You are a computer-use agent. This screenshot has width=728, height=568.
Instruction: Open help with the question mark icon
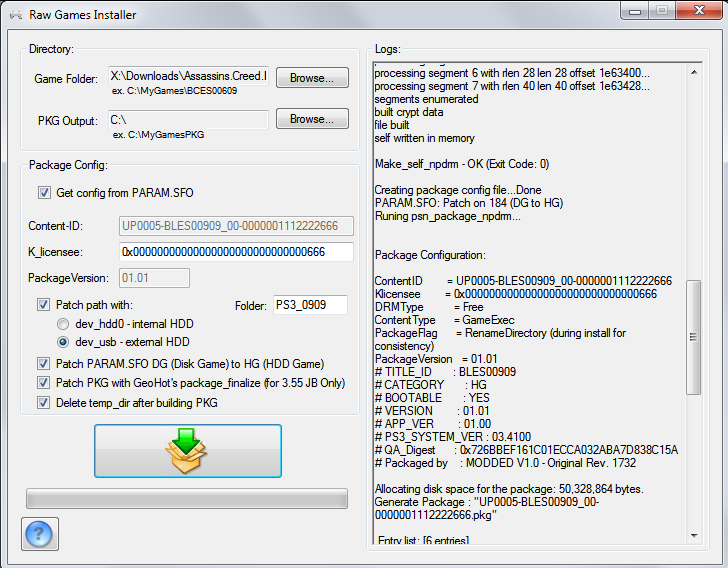39,534
